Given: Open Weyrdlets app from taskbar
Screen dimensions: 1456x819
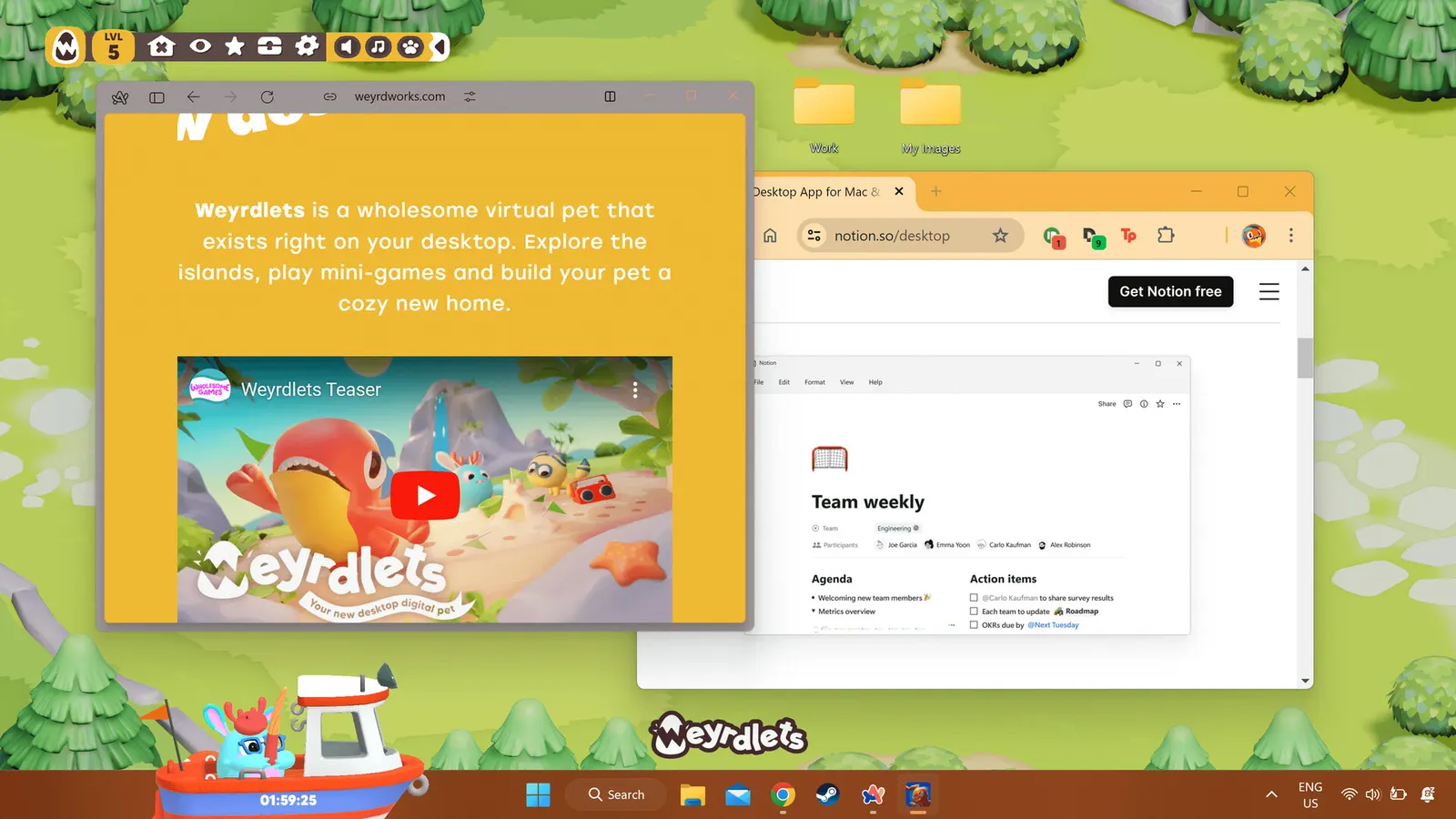Looking at the screenshot, I should click(x=918, y=794).
